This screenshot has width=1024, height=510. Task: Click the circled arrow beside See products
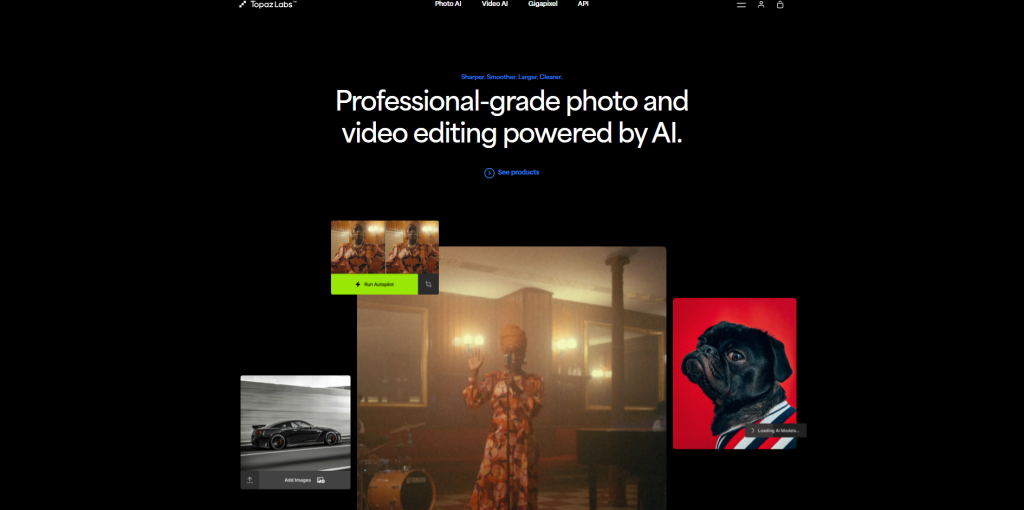point(489,173)
